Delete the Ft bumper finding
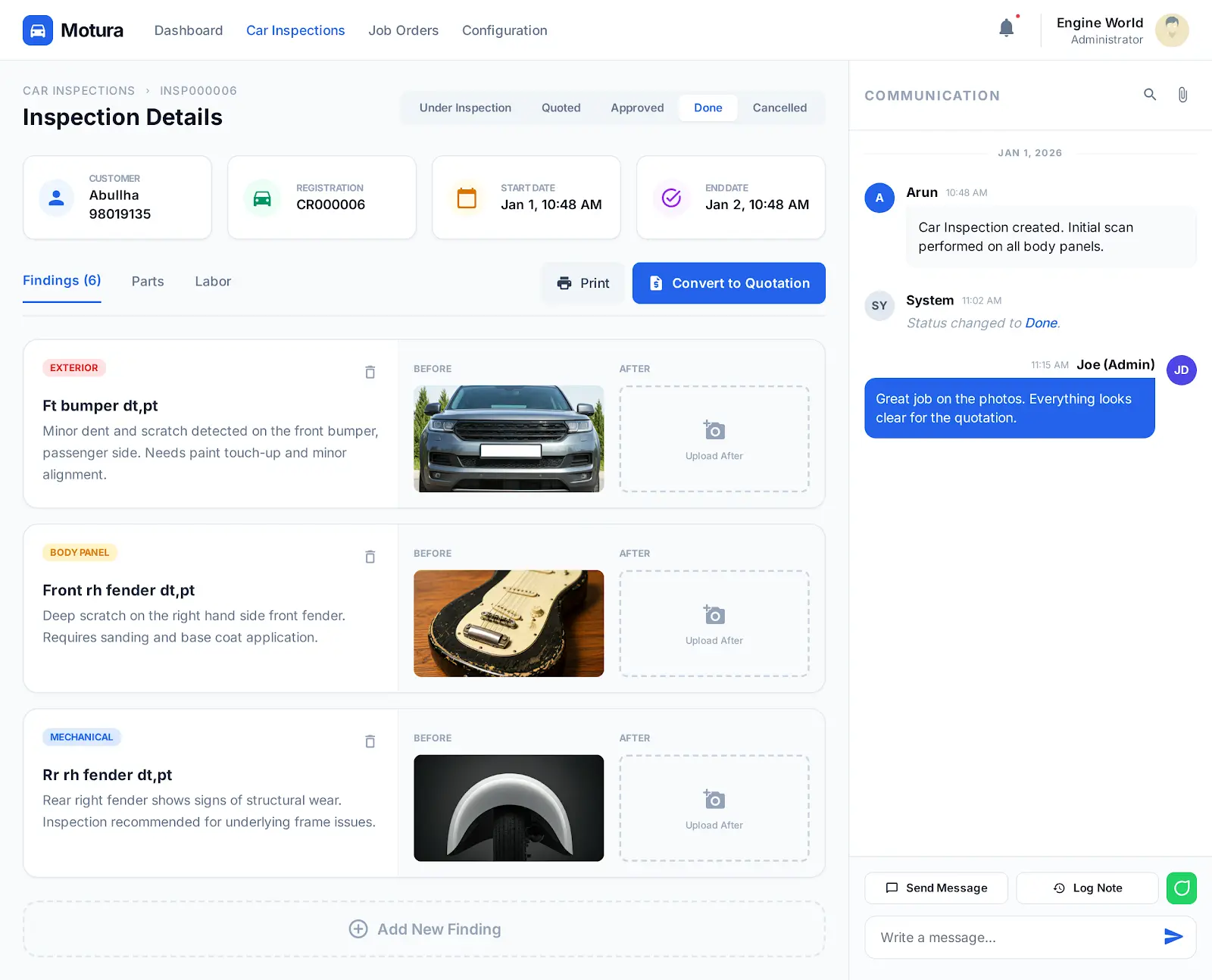 (x=370, y=372)
